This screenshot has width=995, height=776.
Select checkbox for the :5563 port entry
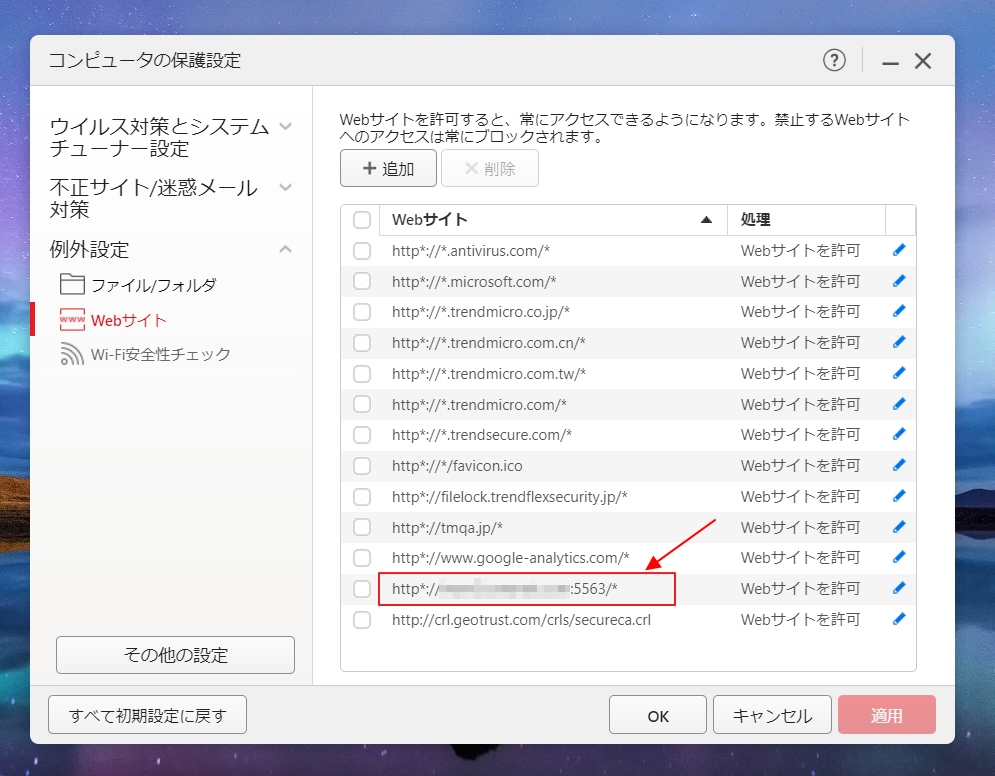click(x=362, y=589)
